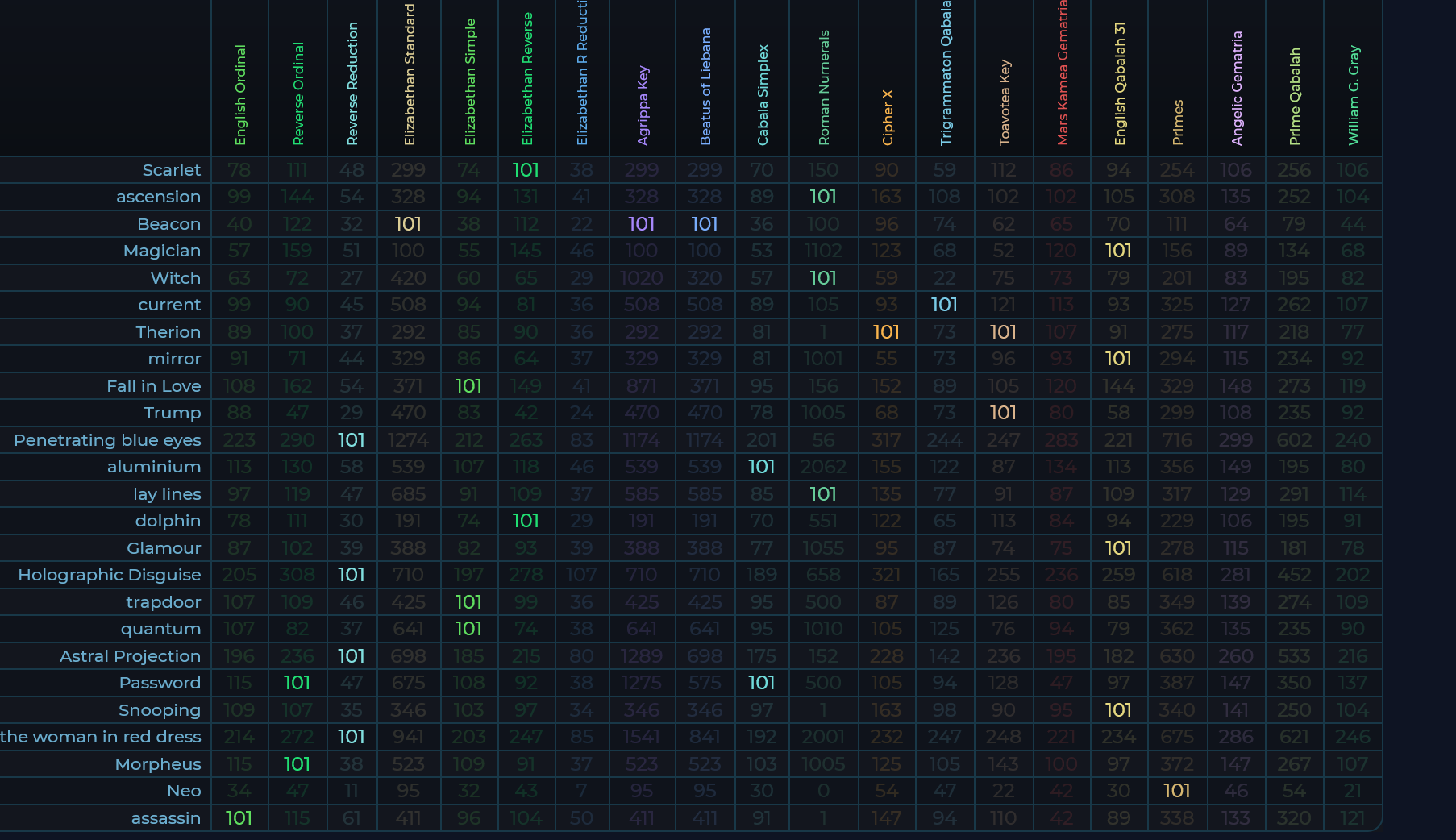Select the Reverse Ordinal column header
This screenshot has width=1456, height=840.
pos(298,94)
